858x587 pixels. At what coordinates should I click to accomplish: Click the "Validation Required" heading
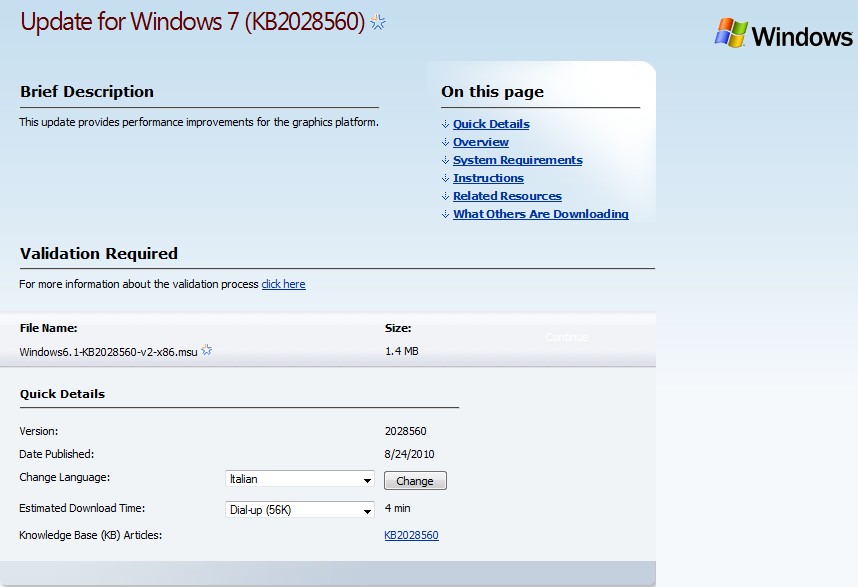coord(99,253)
